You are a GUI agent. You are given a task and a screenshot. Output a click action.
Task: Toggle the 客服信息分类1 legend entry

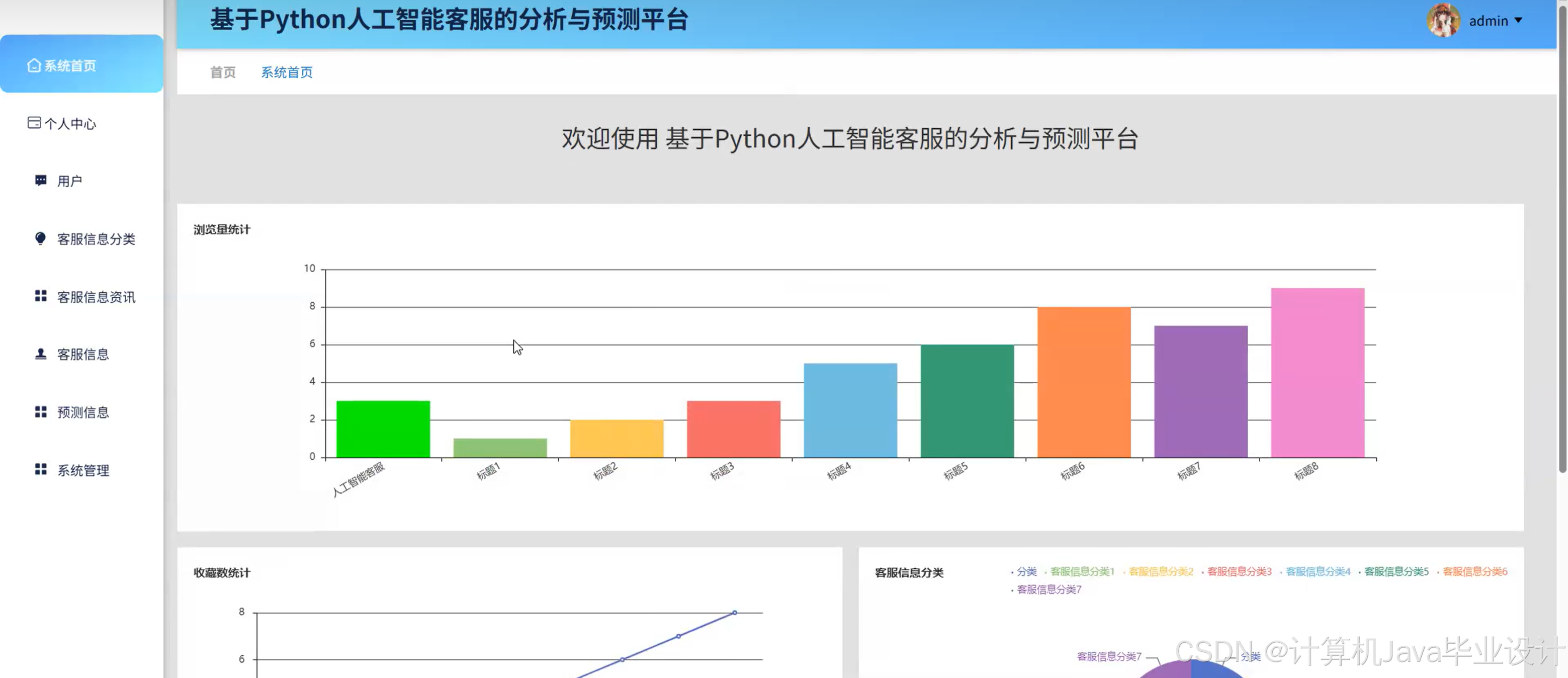click(x=1079, y=571)
